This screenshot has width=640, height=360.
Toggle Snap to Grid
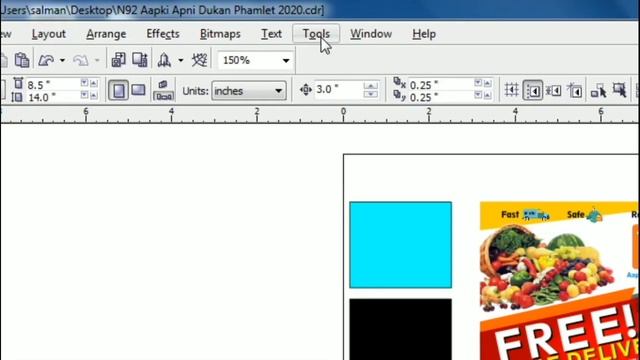pyautogui.click(x=511, y=90)
